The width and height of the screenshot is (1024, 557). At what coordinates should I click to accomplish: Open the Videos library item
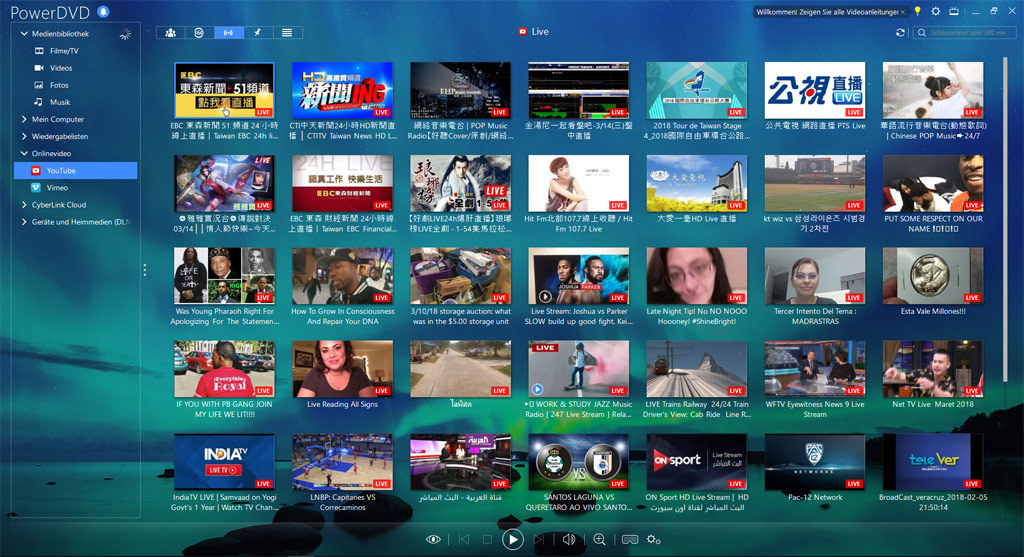[61, 68]
